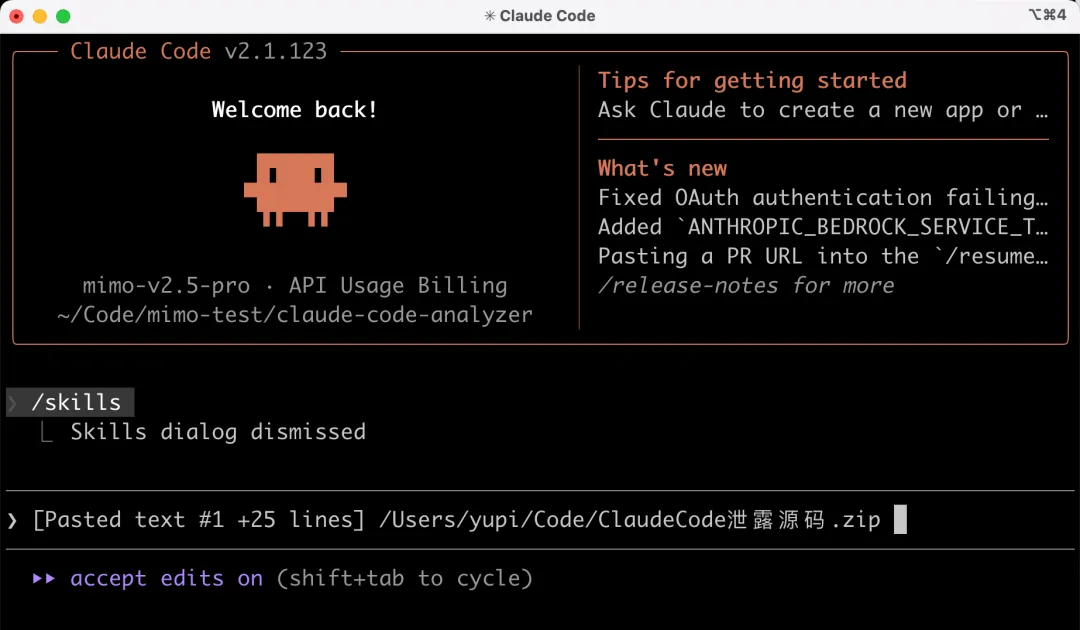This screenshot has height=630, width=1080.
Task: Click the prompt chevron at the input line
Action: pos(12,520)
